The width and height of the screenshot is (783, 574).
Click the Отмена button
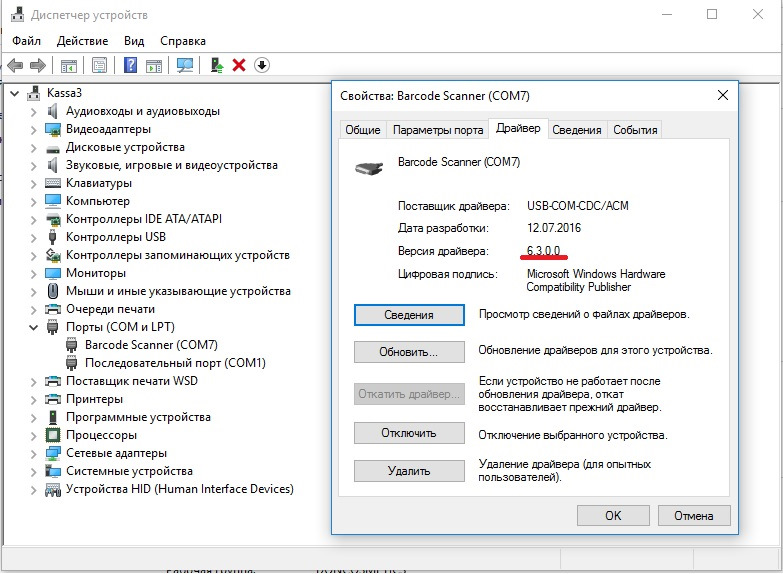pyautogui.click(x=694, y=516)
